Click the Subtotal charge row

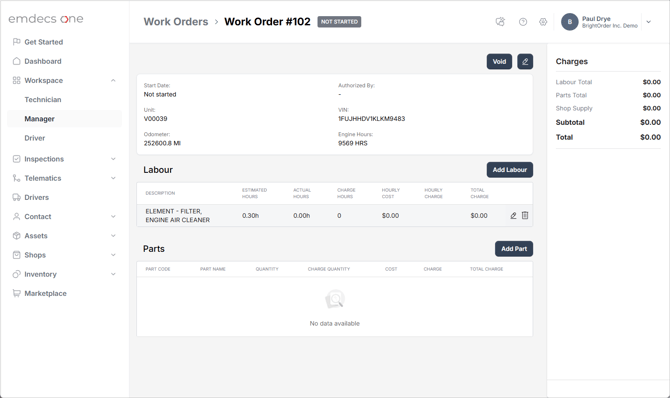click(x=608, y=122)
